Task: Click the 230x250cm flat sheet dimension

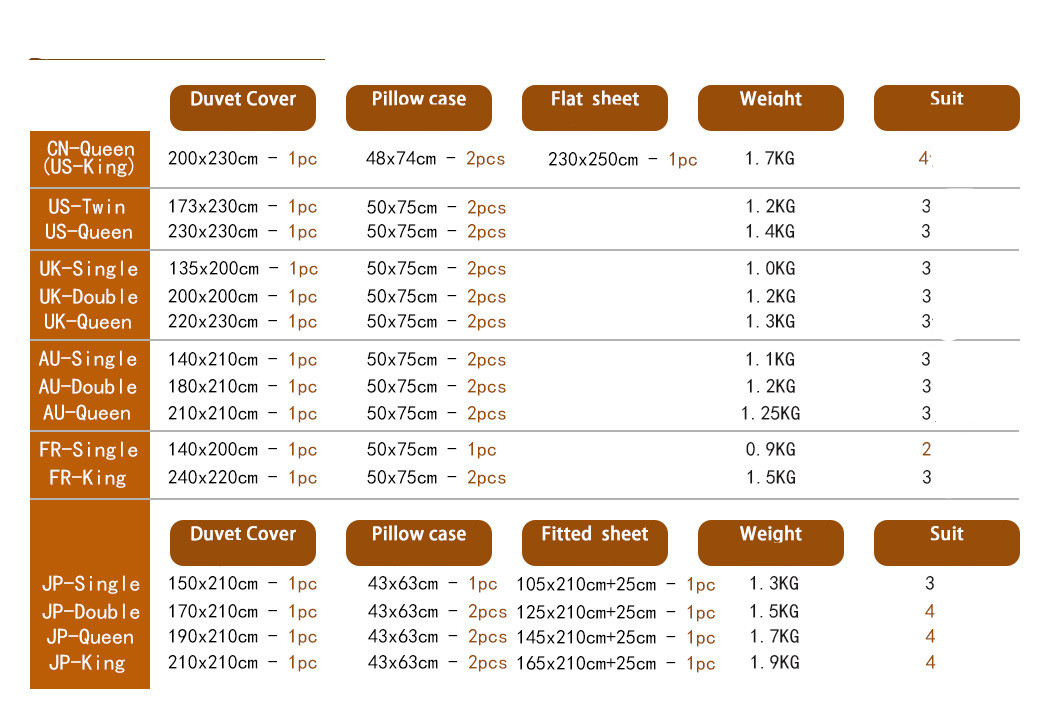Action: click(x=593, y=160)
